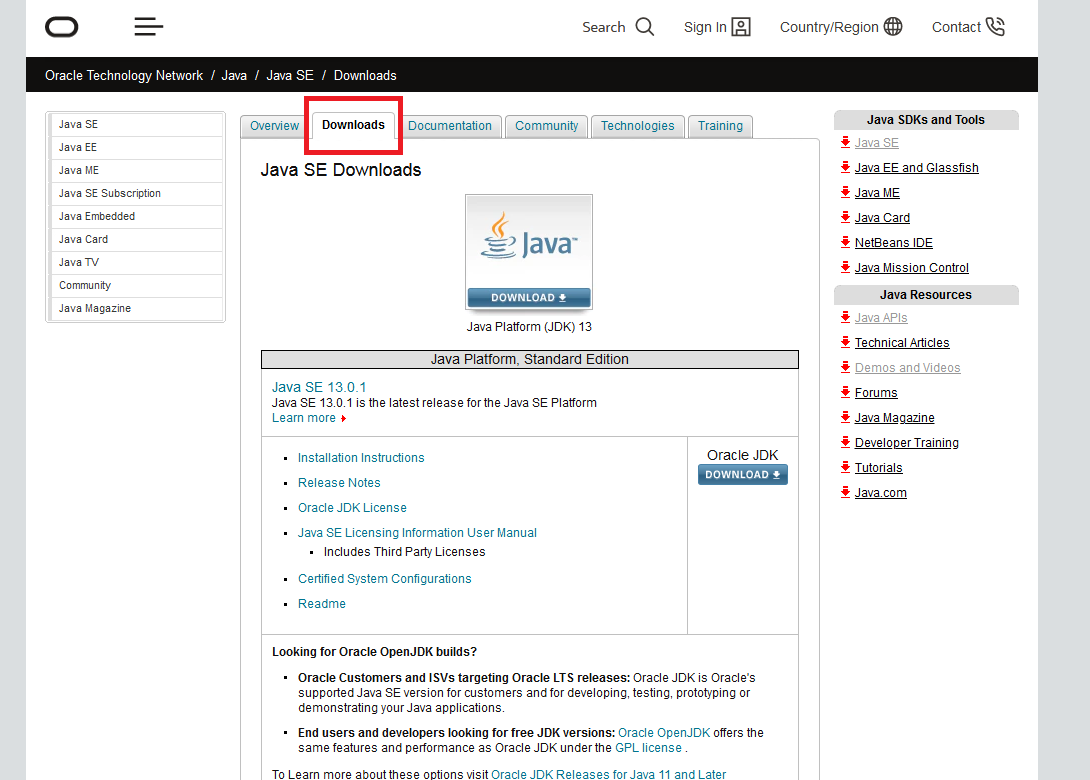Open the Oracle JDK License link
Screen dimensions: 1090x780
coord(352,507)
